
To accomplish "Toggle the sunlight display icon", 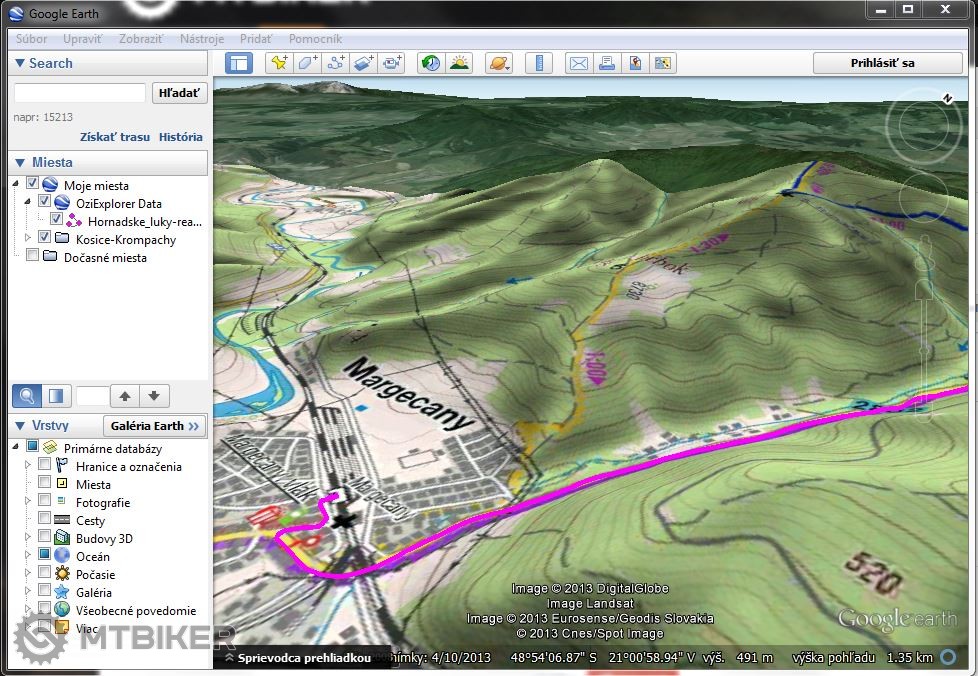I will (459, 63).
